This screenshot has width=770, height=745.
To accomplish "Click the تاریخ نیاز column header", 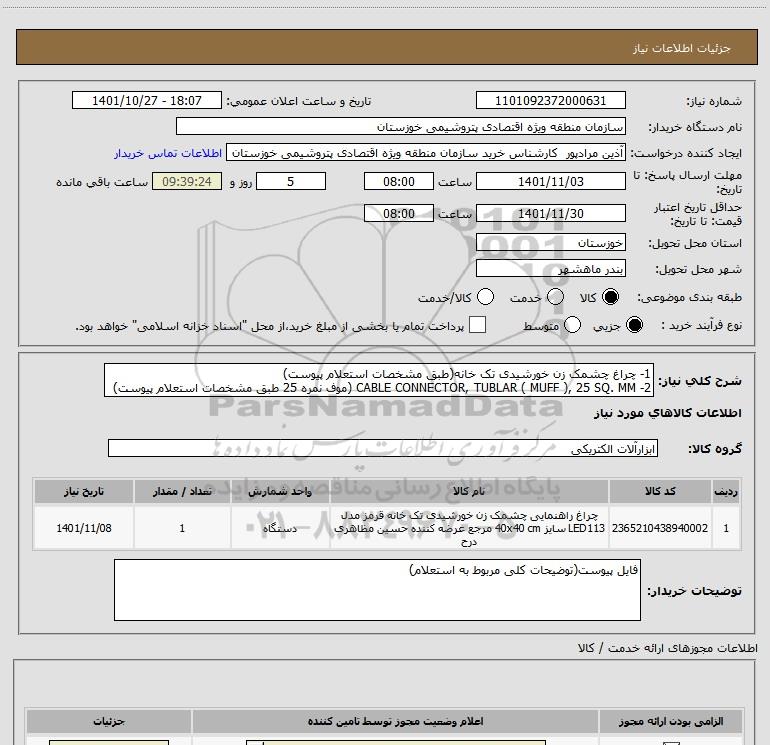I will coord(83,491).
